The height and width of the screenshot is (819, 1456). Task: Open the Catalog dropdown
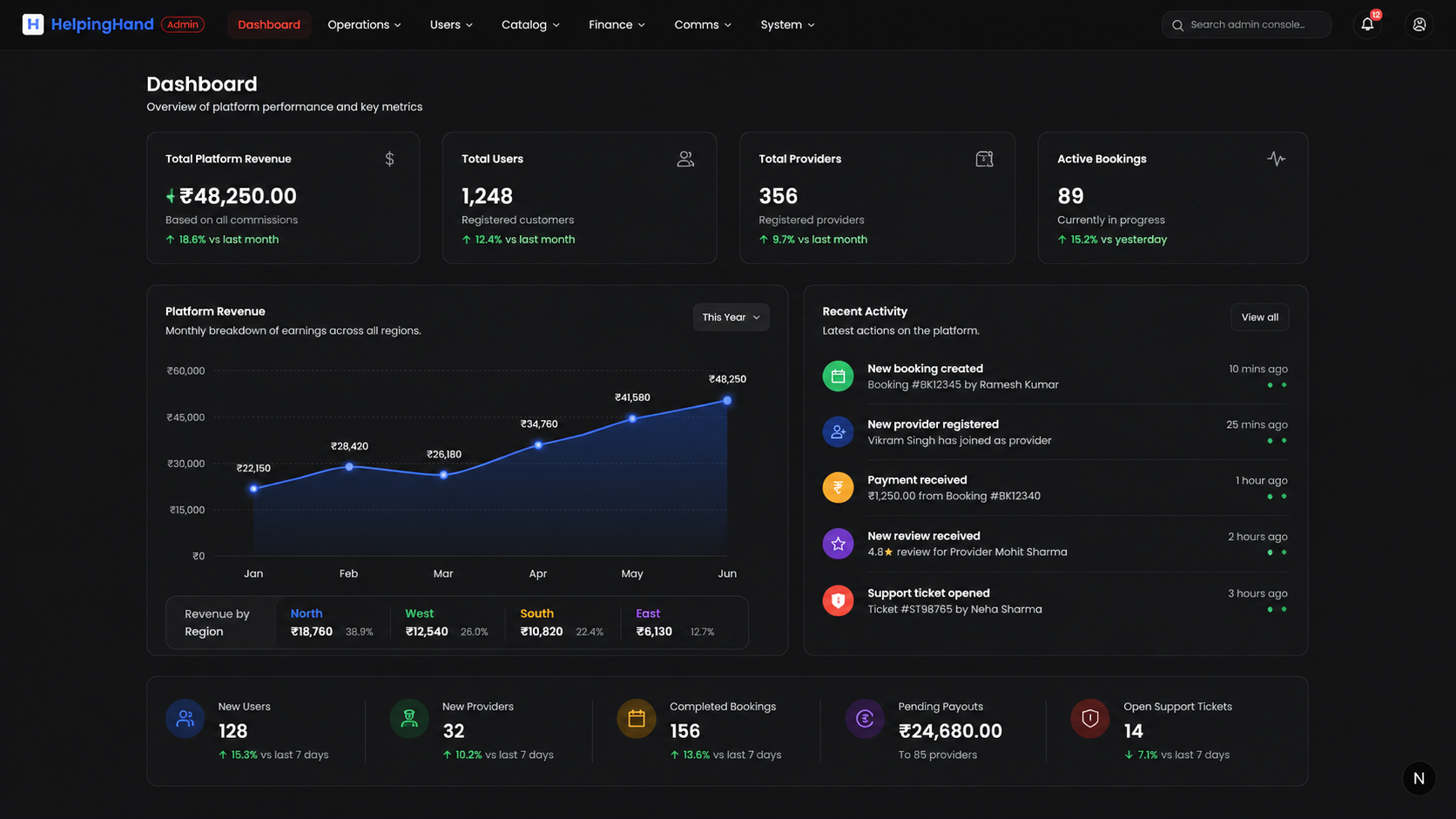tap(530, 24)
